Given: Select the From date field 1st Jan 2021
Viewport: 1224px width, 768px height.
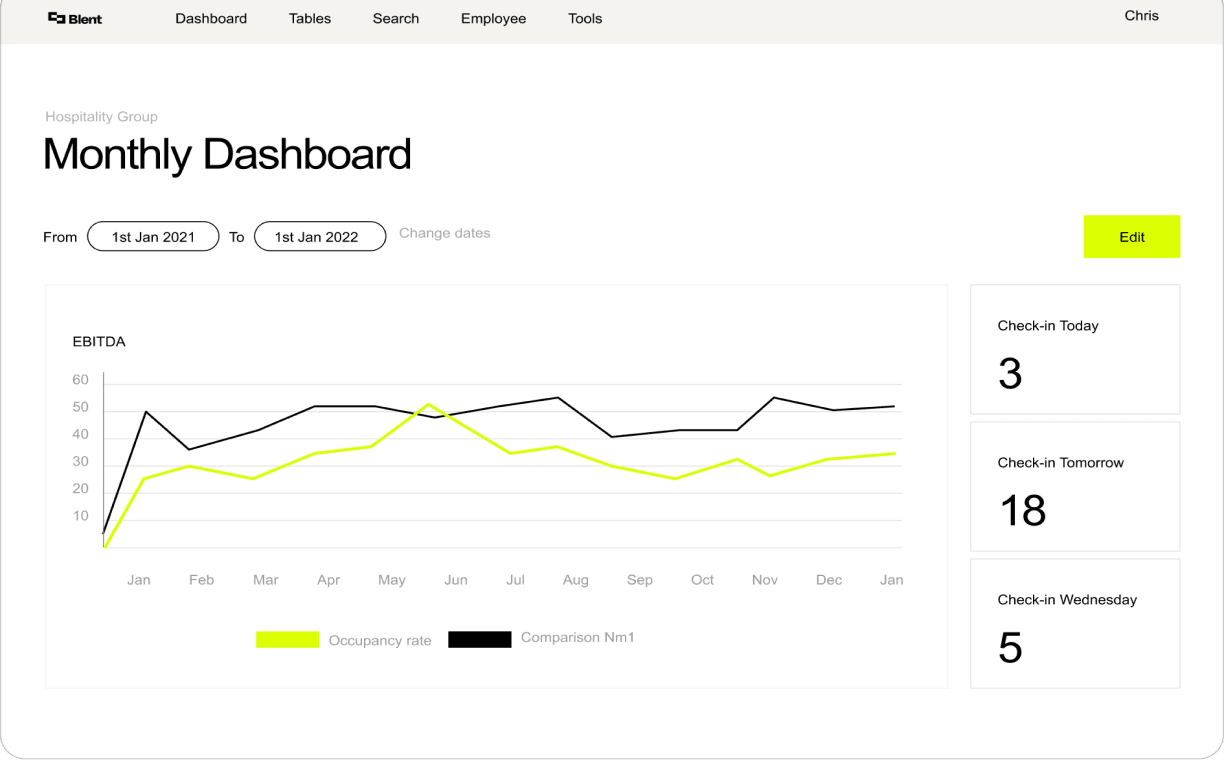Looking at the screenshot, I should pos(153,237).
